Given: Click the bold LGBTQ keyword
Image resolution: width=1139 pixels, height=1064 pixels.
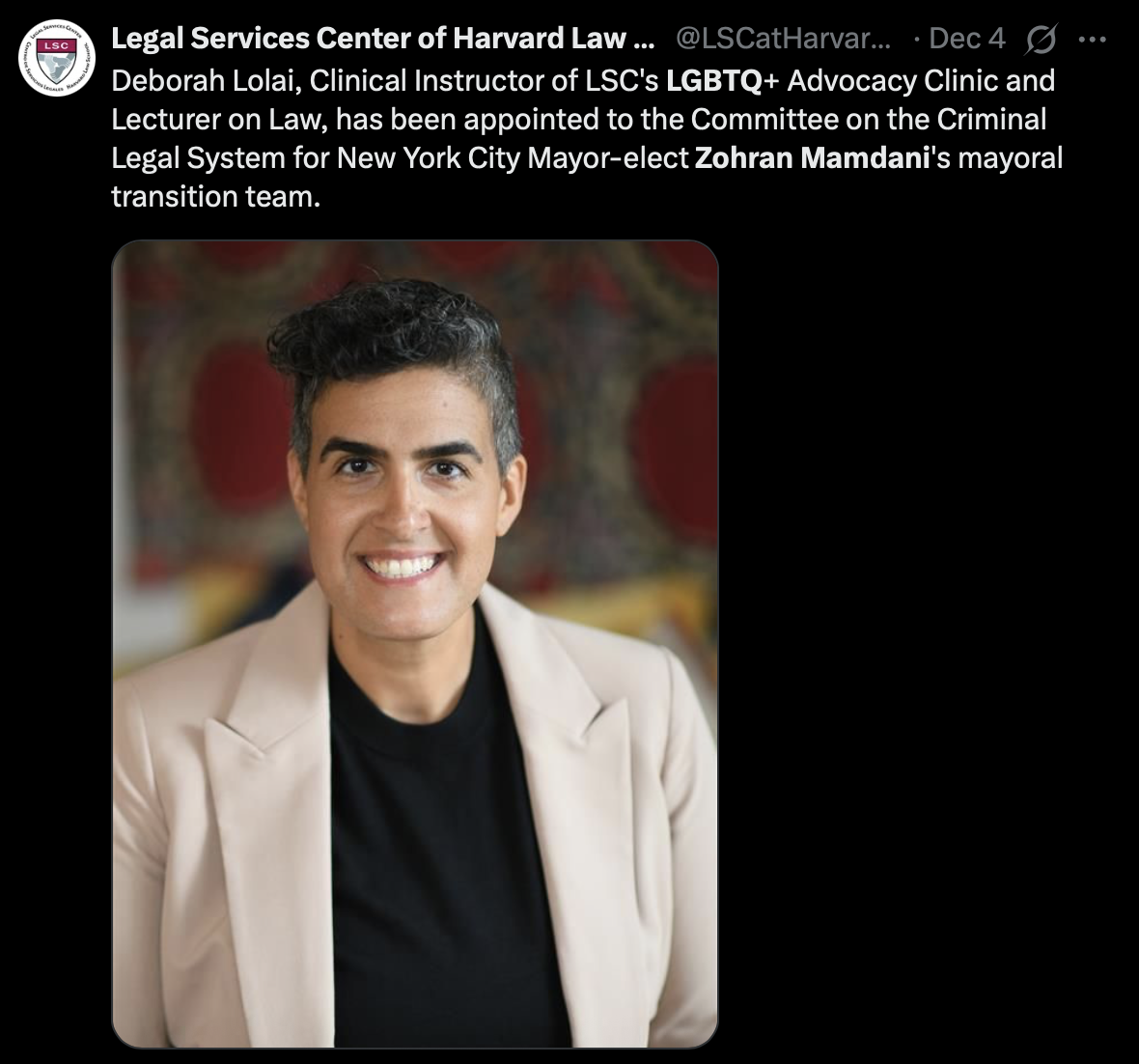Looking at the screenshot, I should [x=714, y=81].
